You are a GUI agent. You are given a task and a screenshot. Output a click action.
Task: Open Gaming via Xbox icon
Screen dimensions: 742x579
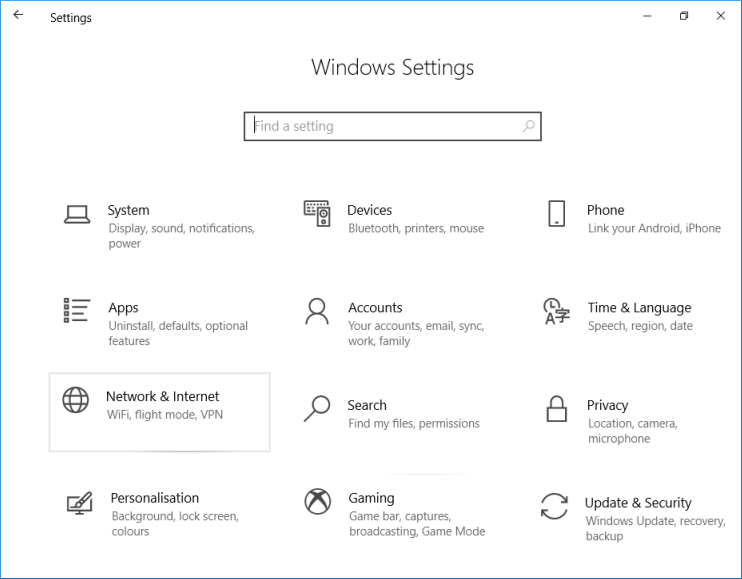tap(317, 500)
